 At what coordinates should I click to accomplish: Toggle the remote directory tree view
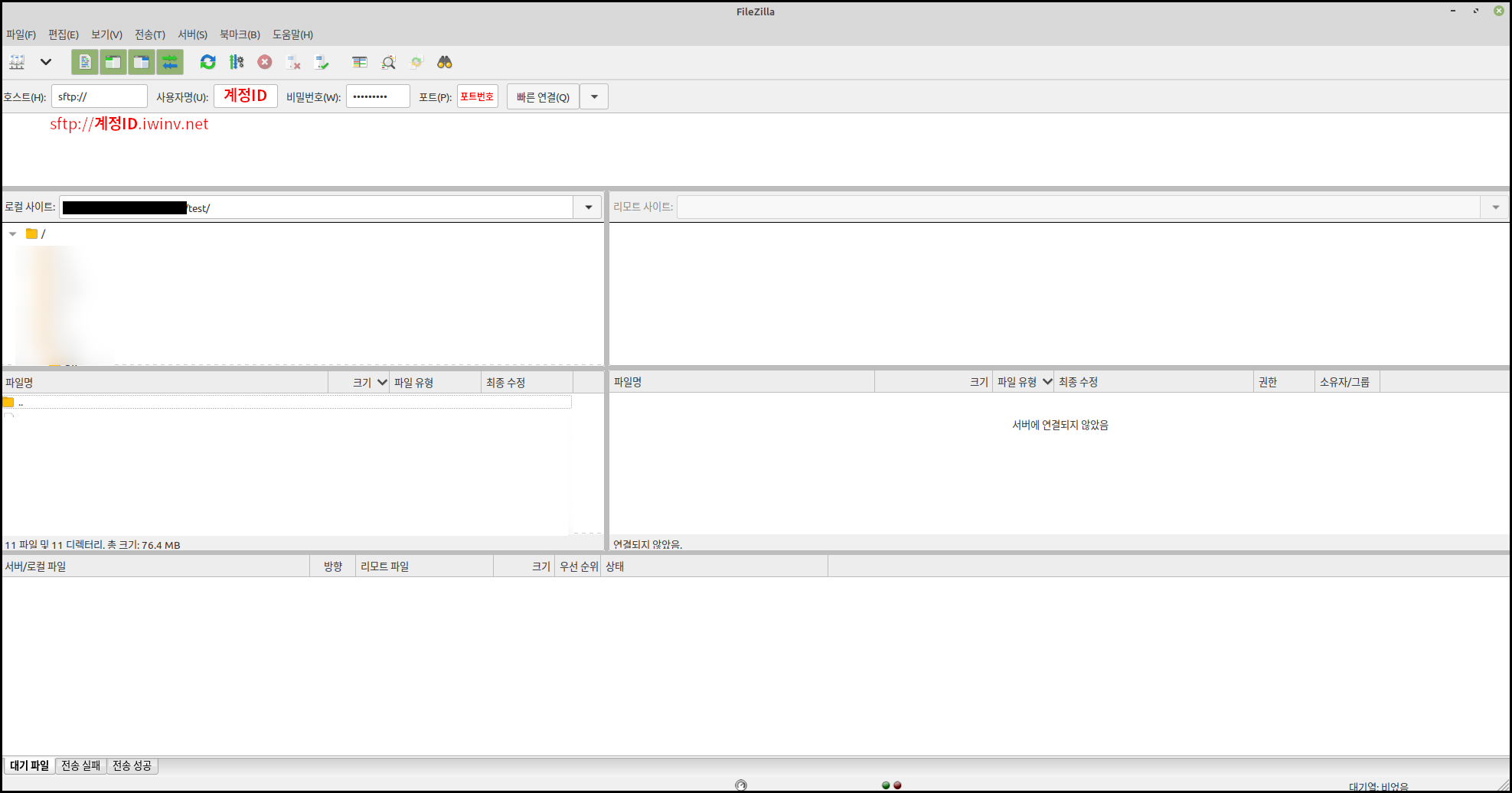pos(142,62)
